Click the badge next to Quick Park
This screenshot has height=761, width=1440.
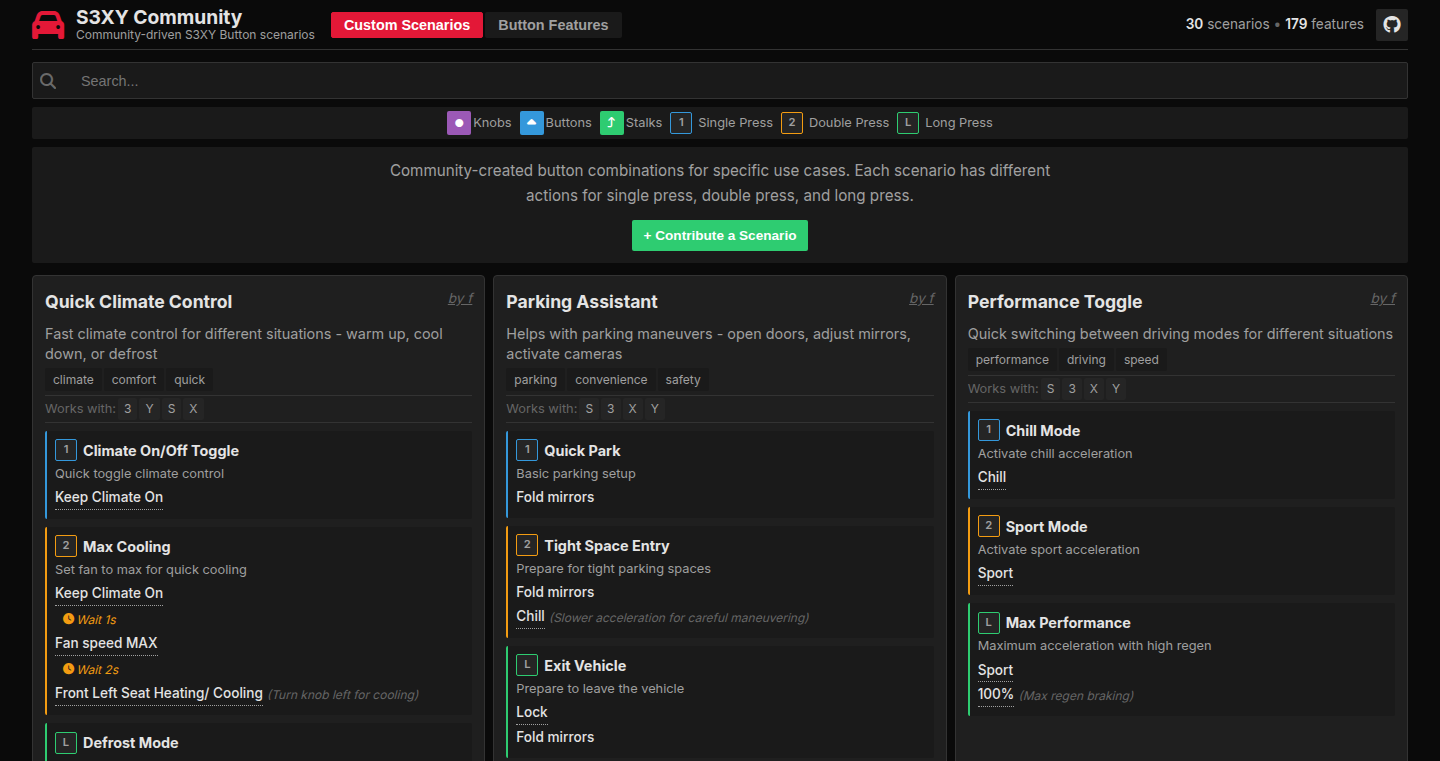(x=527, y=450)
